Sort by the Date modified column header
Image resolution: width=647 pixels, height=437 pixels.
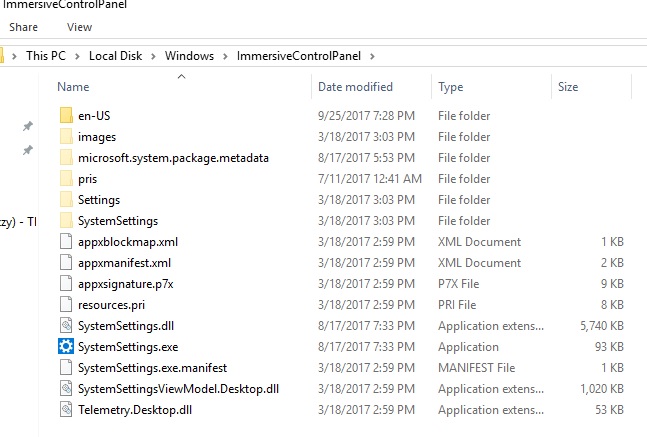[x=355, y=87]
